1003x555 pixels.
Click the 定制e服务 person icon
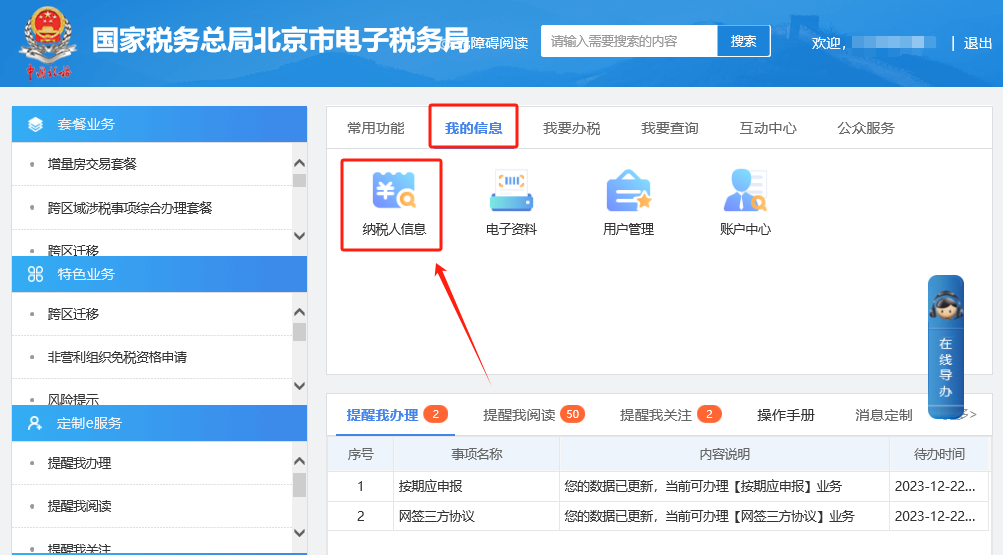pyautogui.click(x=35, y=423)
